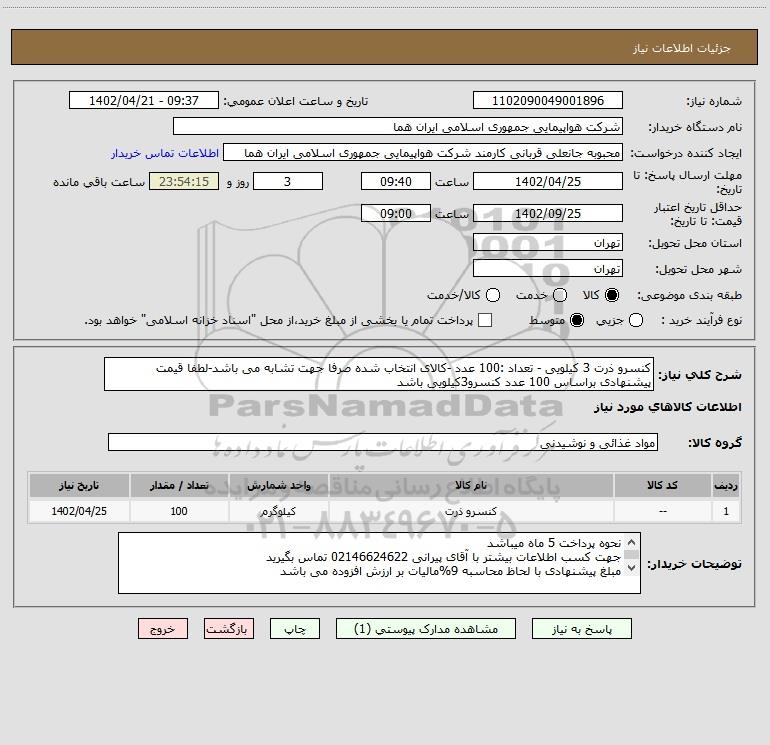This screenshot has height=745, width=770.
Task: Select the کالا radio button
Action: pyautogui.click(x=612, y=295)
